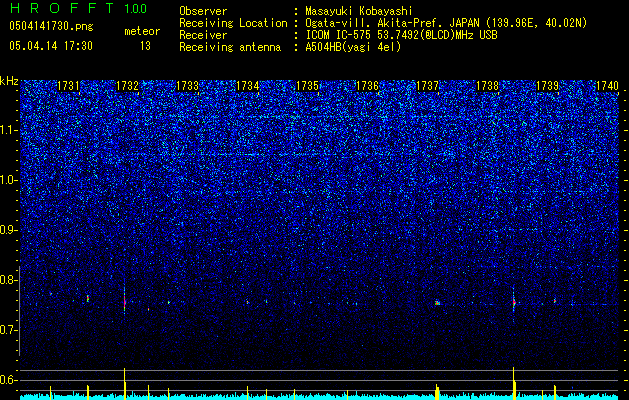Click the tallest yellow intensity spike near 1732
The image size is (629, 400).
click(x=124, y=383)
